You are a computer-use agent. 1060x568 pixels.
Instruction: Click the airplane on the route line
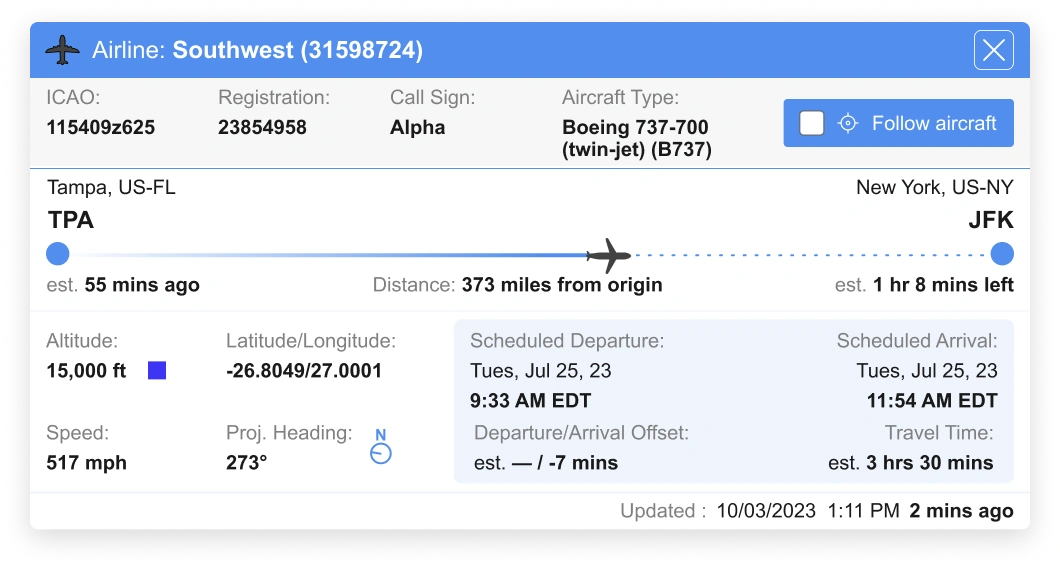[608, 255]
